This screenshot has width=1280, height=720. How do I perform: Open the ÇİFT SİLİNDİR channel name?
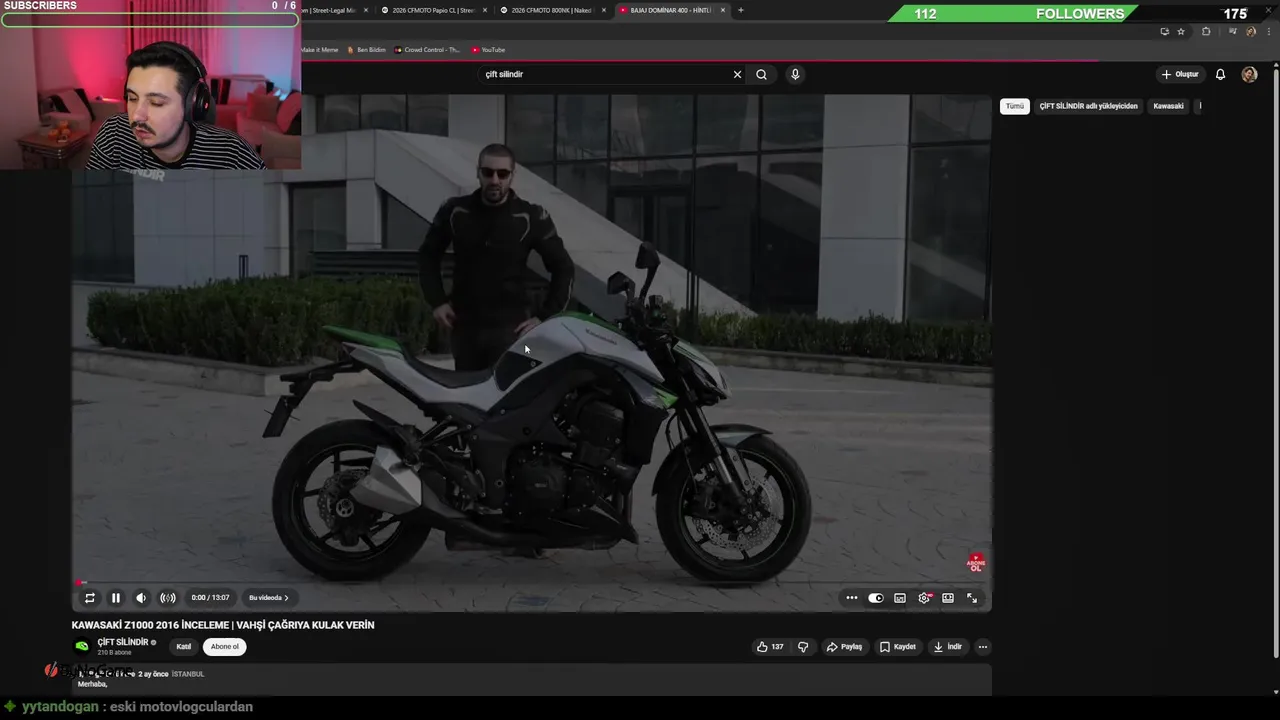tap(123, 642)
